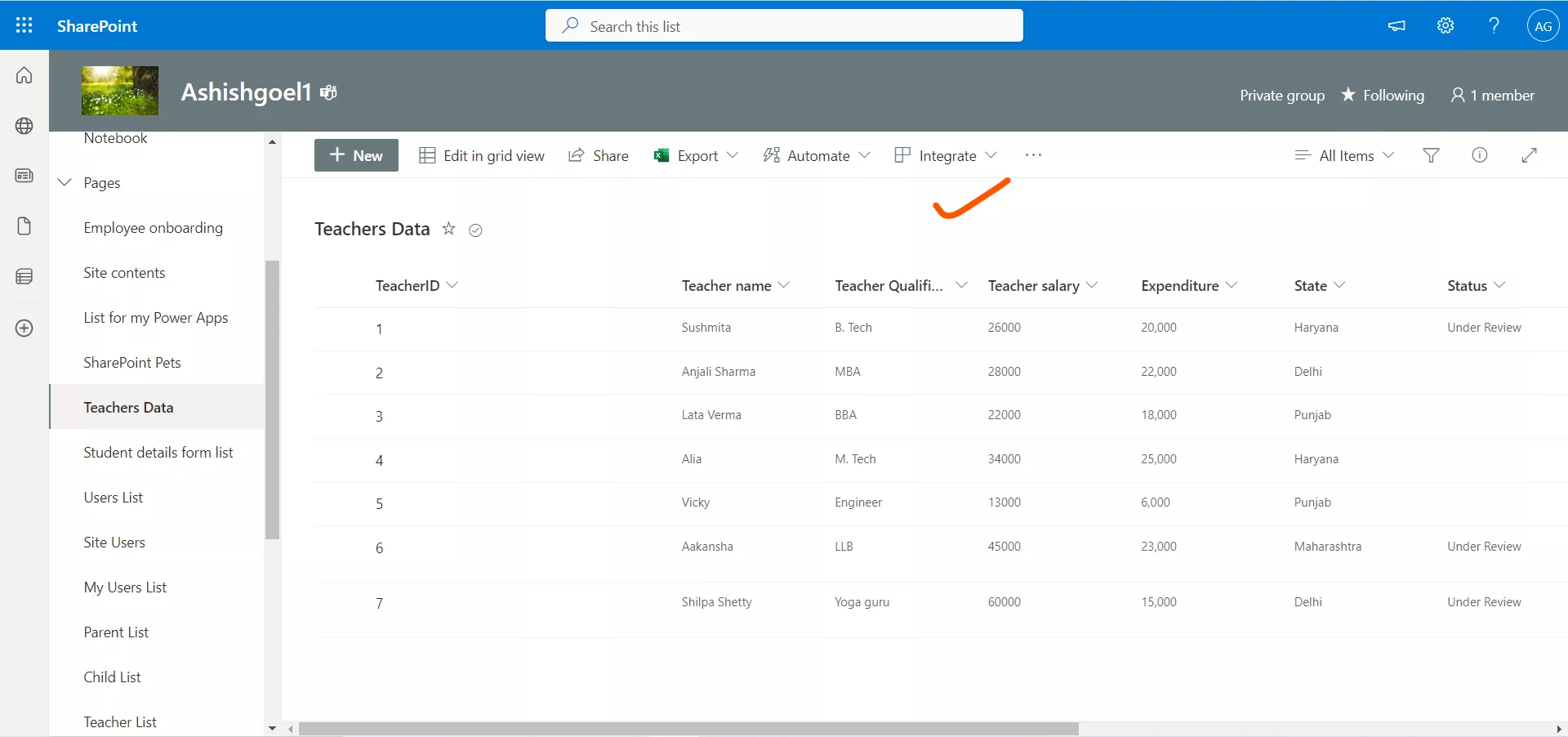The width and height of the screenshot is (1568, 737).
Task: Mark Teachers Data as favorite via the star
Action: click(x=448, y=230)
